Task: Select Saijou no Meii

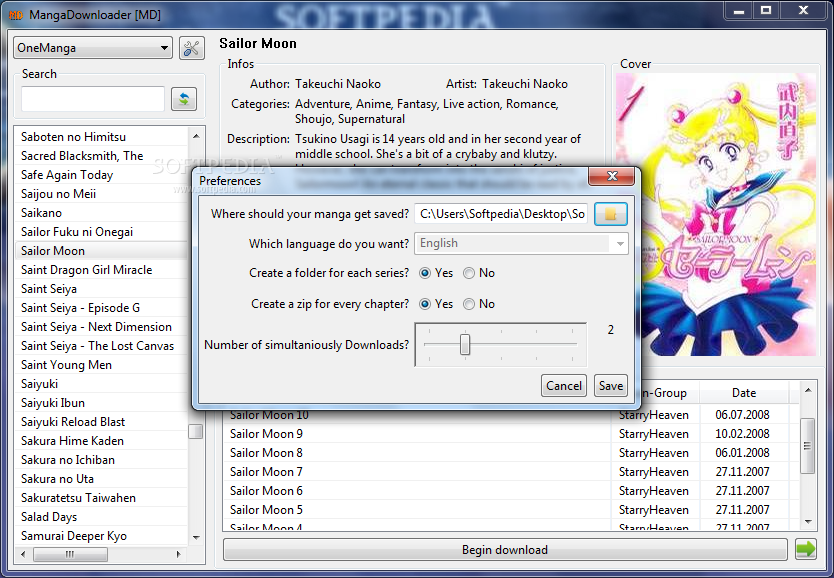Action: 101,194
